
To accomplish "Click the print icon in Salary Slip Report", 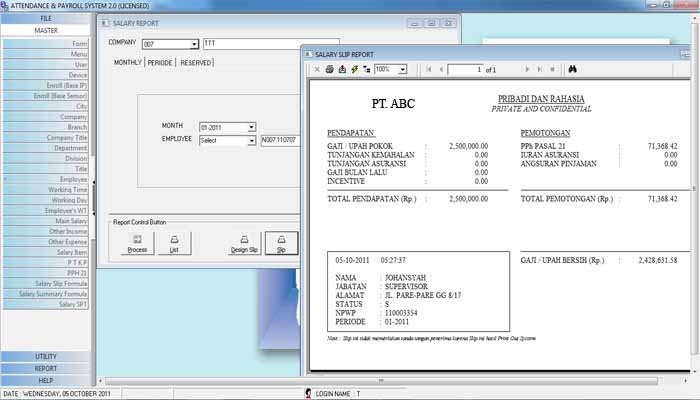I will click(329, 69).
